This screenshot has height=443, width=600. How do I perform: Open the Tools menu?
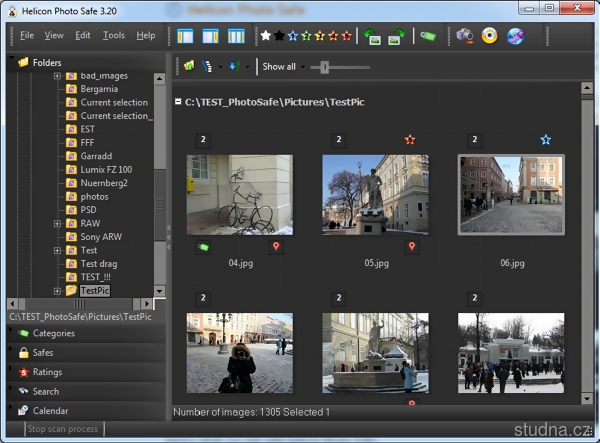pyautogui.click(x=113, y=35)
